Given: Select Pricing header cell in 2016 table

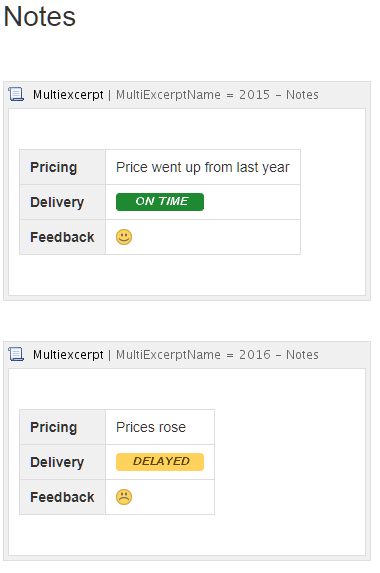Looking at the screenshot, I should click(x=62, y=427).
